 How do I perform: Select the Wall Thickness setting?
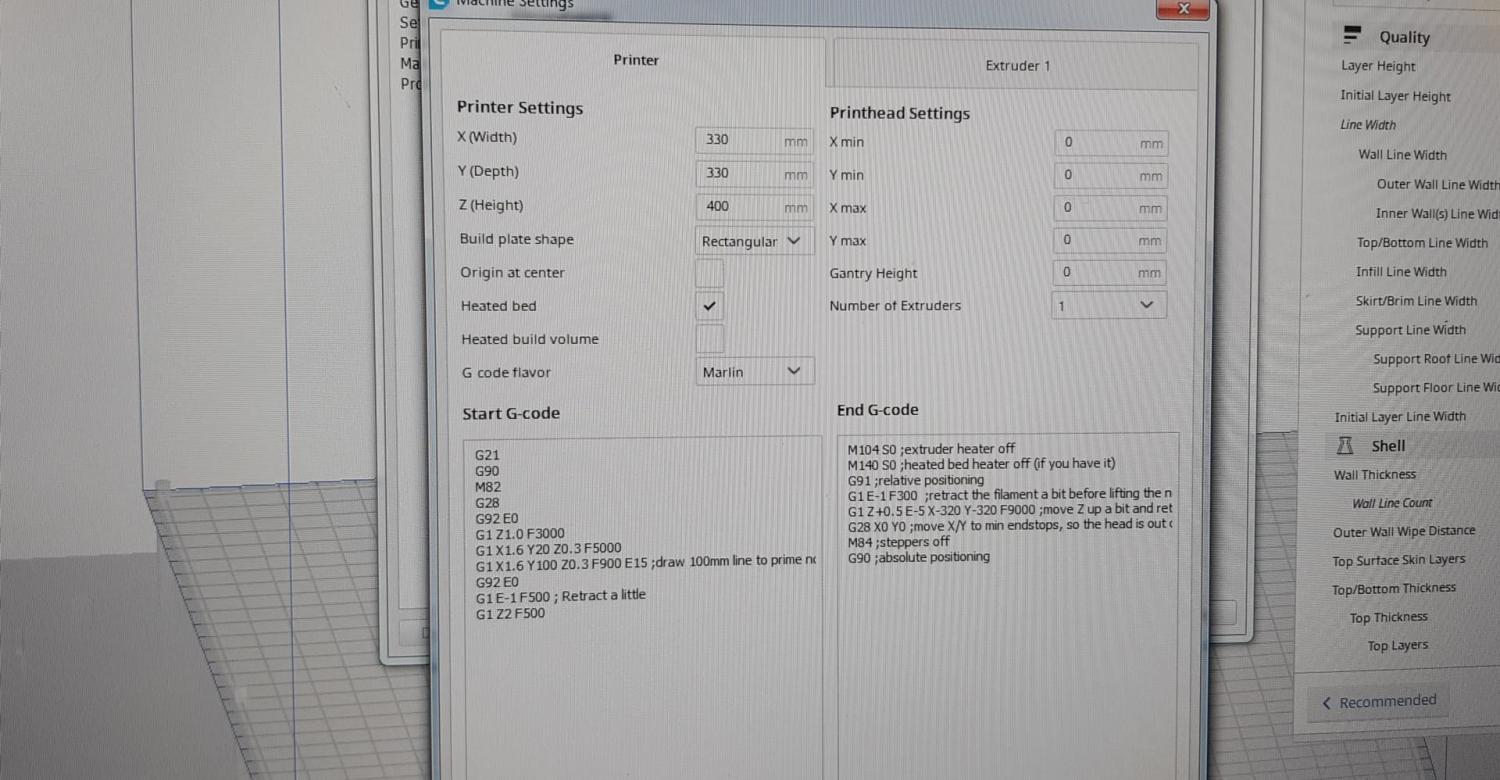point(1374,475)
